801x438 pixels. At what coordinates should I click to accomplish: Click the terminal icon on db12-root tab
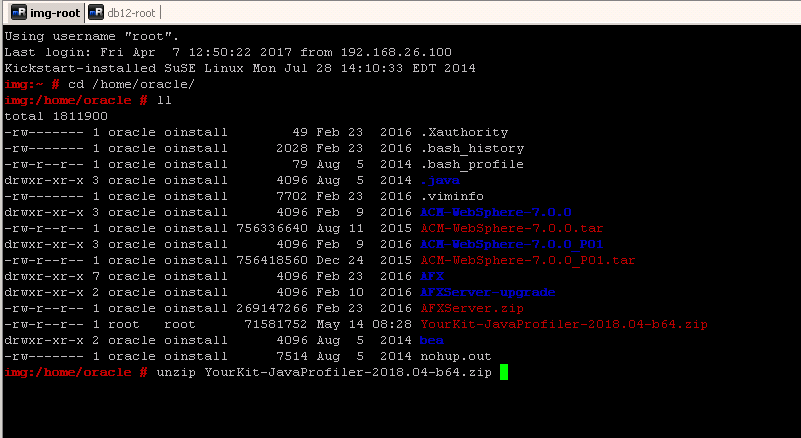pos(95,12)
